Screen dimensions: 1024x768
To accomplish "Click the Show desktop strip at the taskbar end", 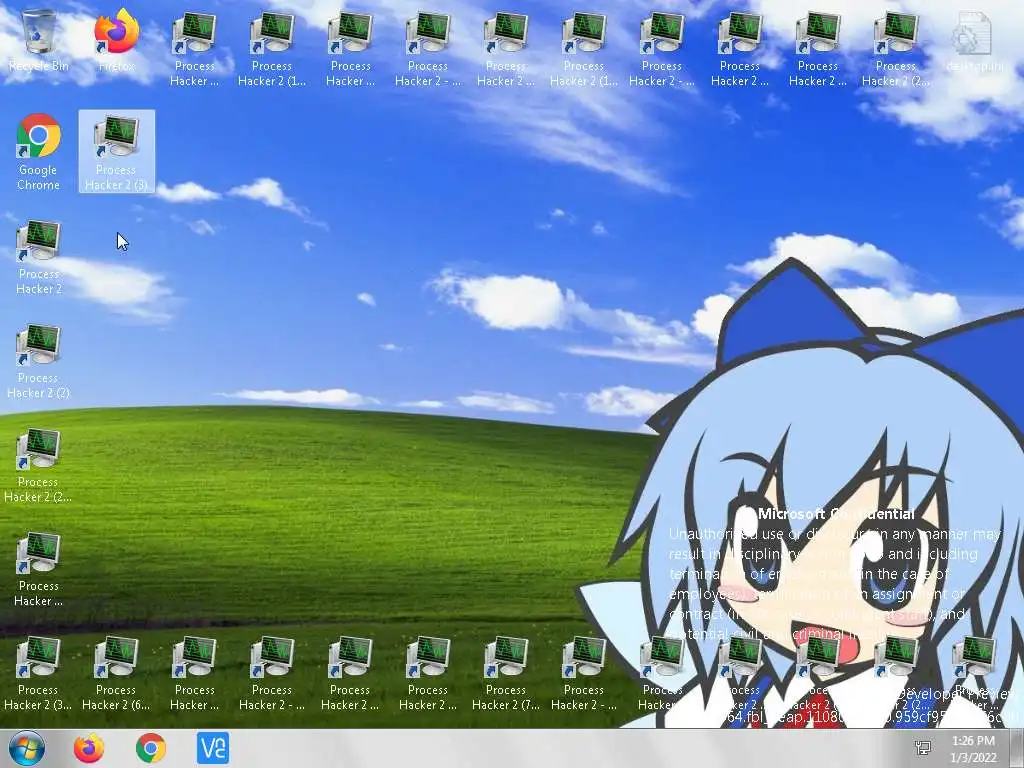I will [x=1018, y=748].
